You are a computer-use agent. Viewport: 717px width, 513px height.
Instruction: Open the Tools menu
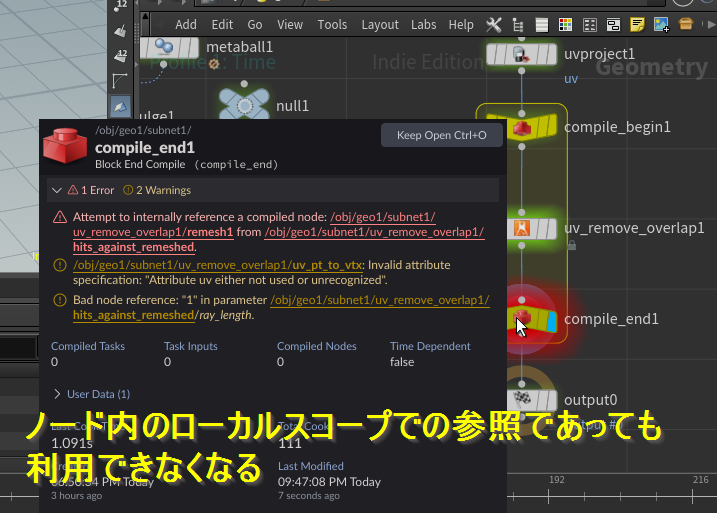click(332, 25)
